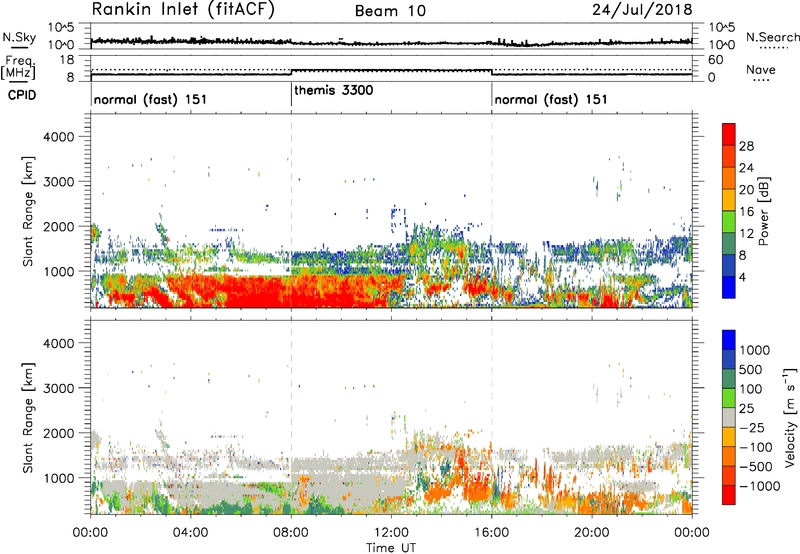Click the '4000' tick in the power panel
The height and width of the screenshot is (554, 800).
[58, 137]
